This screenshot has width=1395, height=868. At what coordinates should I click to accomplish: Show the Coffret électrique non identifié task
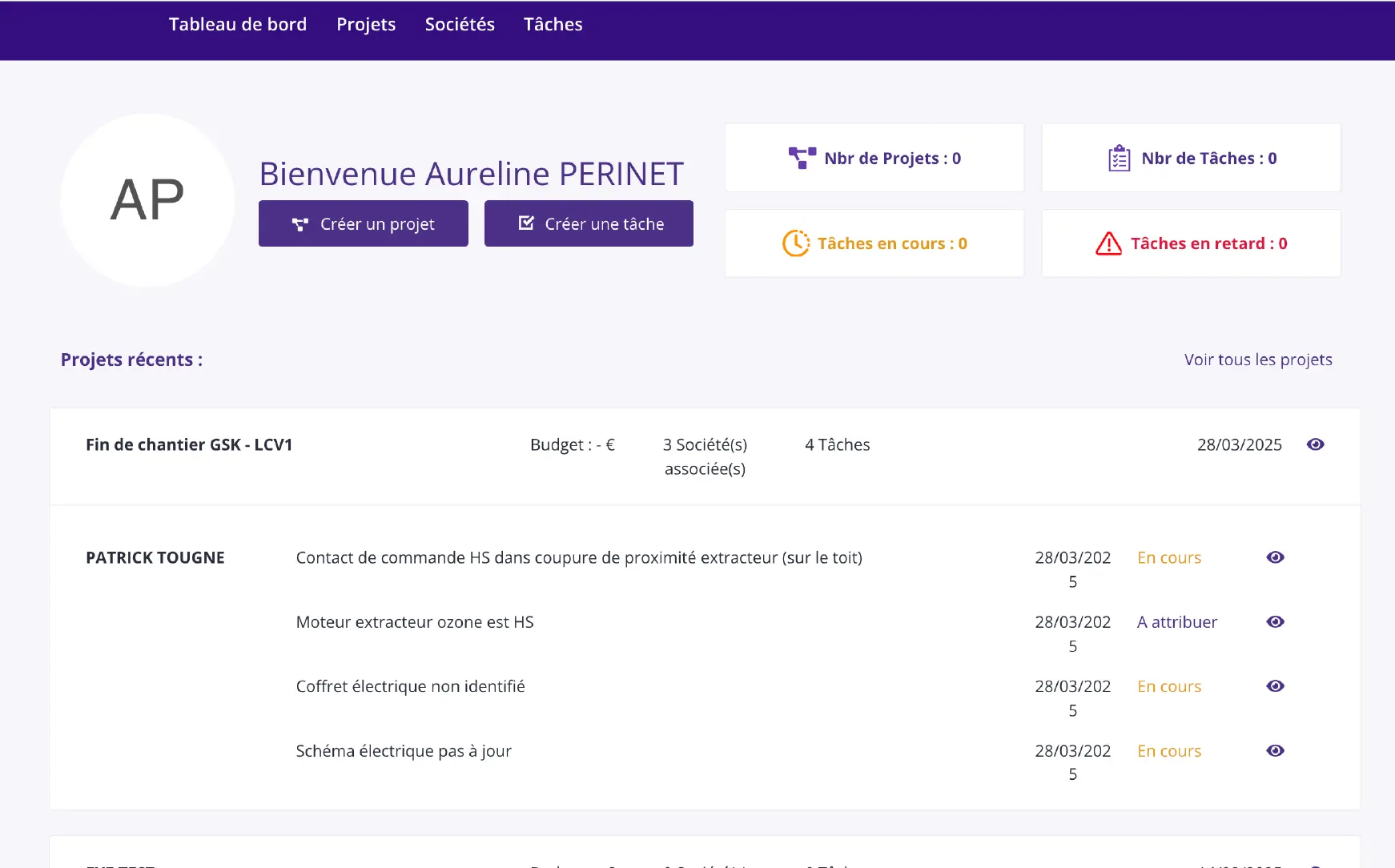coord(1275,686)
